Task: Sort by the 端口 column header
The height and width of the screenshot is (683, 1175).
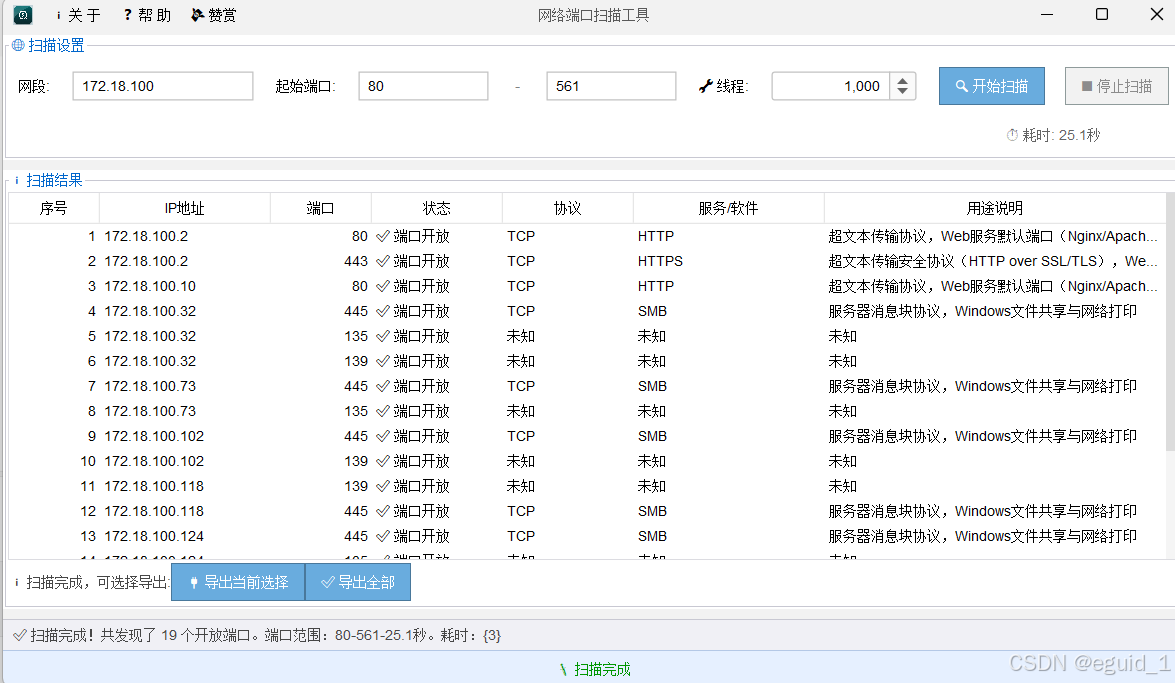Action: (321, 208)
